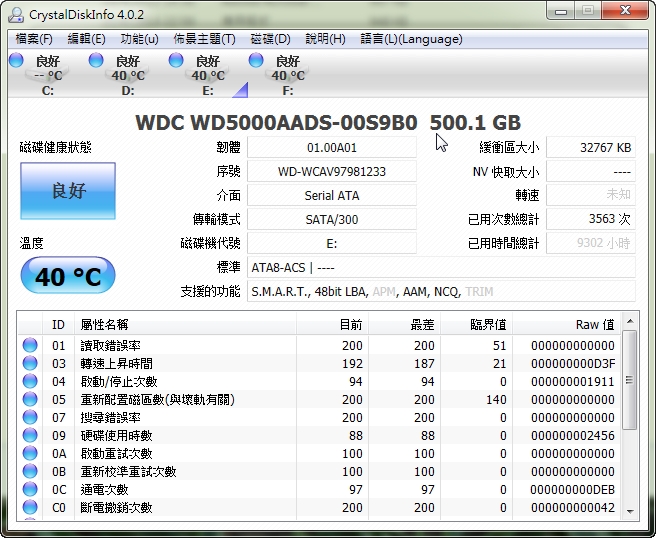Open the 磁碟(D) menu

[270, 39]
